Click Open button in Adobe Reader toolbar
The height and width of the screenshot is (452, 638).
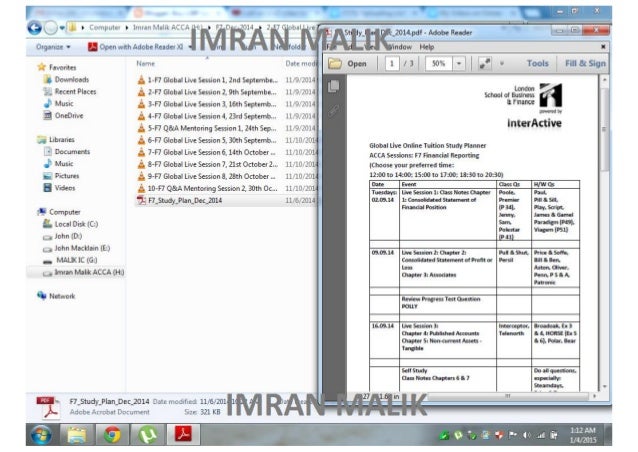(348, 64)
